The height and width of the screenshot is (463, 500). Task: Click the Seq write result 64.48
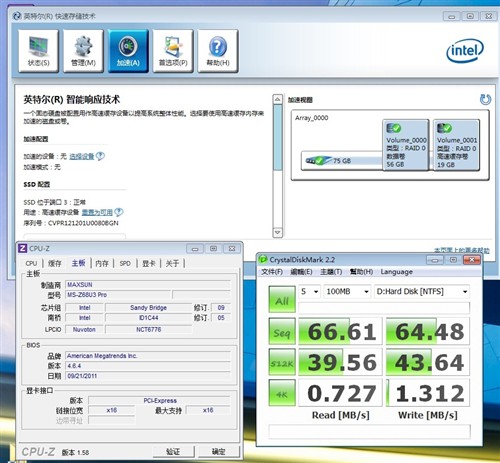(x=428, y=331)
